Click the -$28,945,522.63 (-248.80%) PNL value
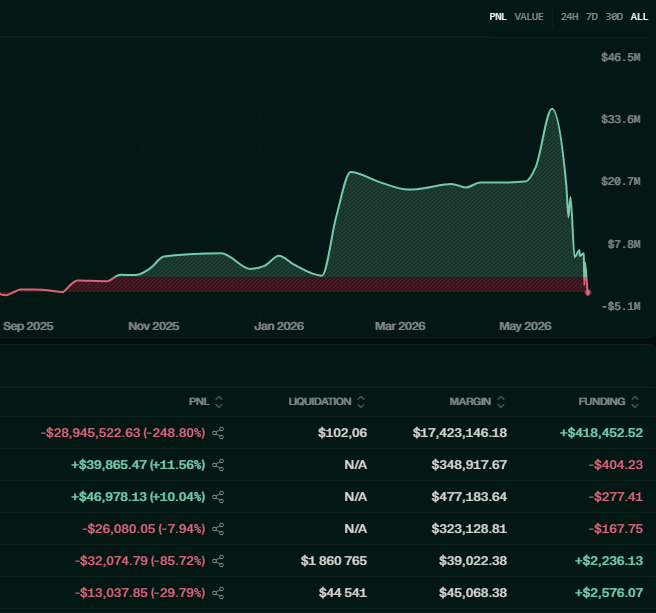 (123, 433)
